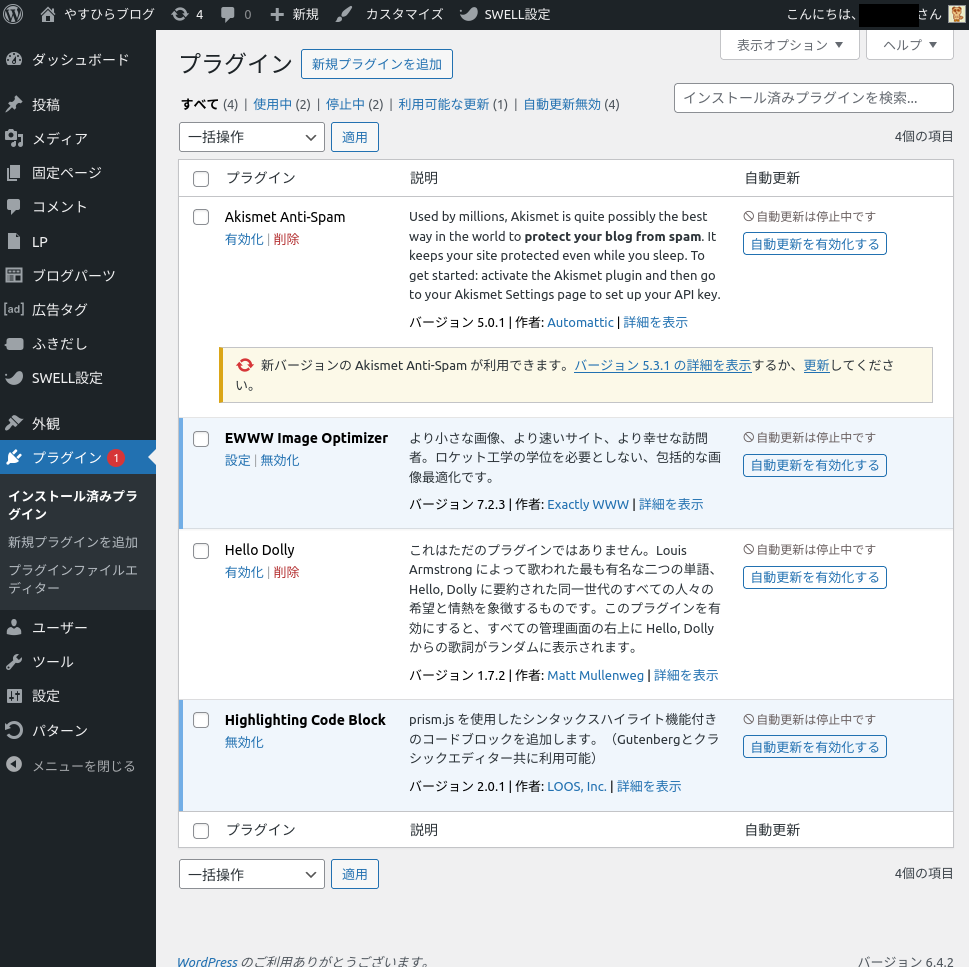Viewport: 969px width, 967px height.
Task: Click 無効化 link under EWWW Image Optimizer
Action: tap(280, 461)
